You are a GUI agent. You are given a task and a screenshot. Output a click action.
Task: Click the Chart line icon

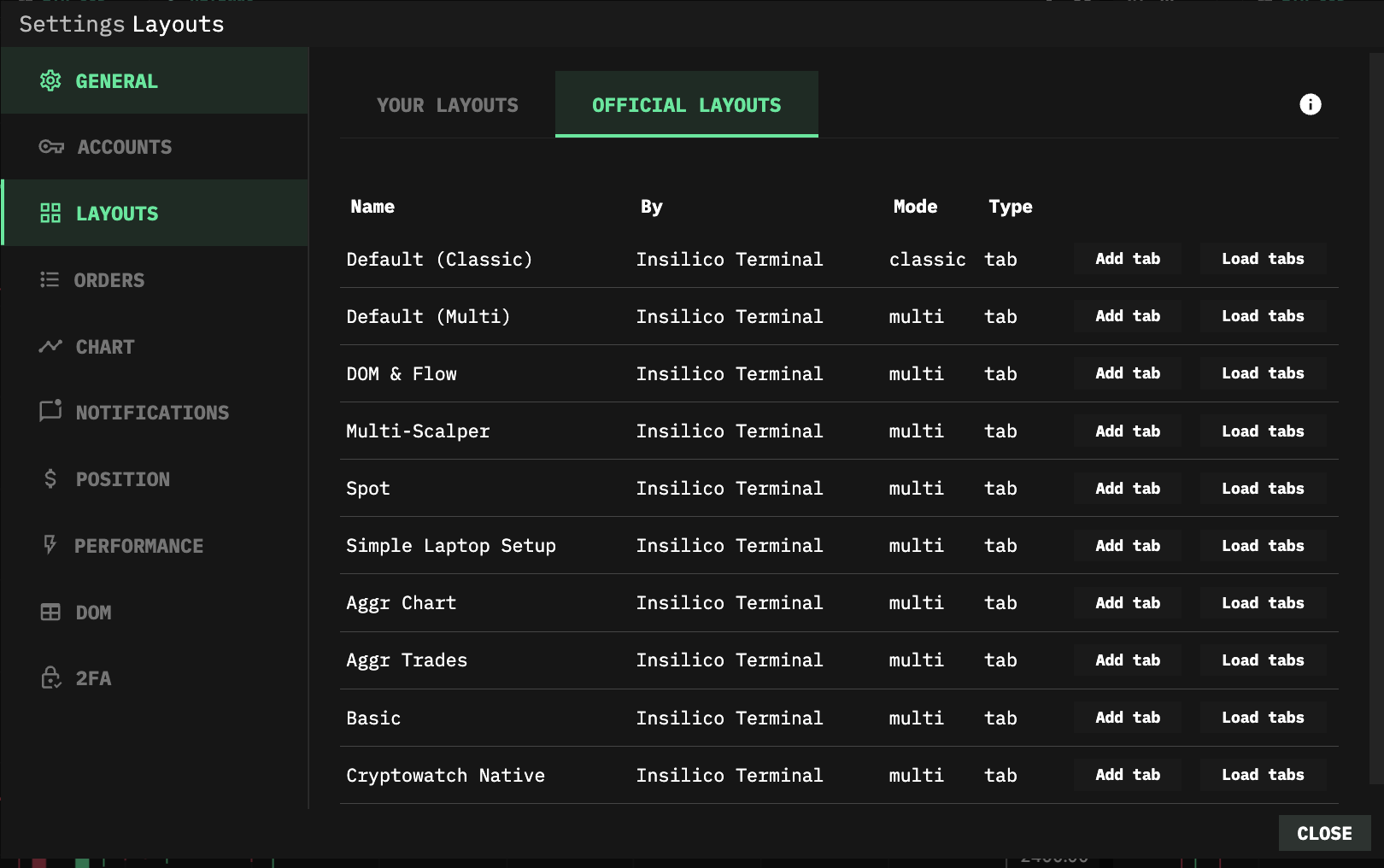coord(50,347)
